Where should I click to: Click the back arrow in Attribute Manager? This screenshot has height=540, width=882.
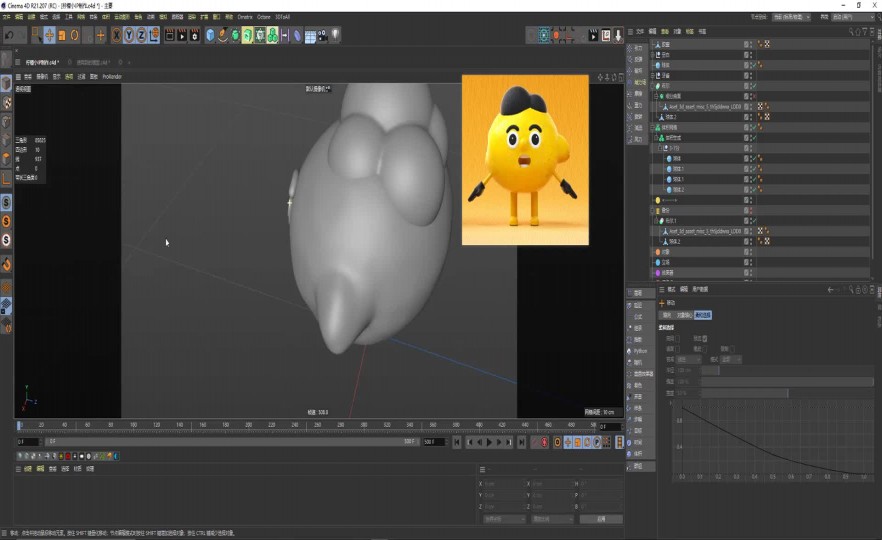[830, 290]
